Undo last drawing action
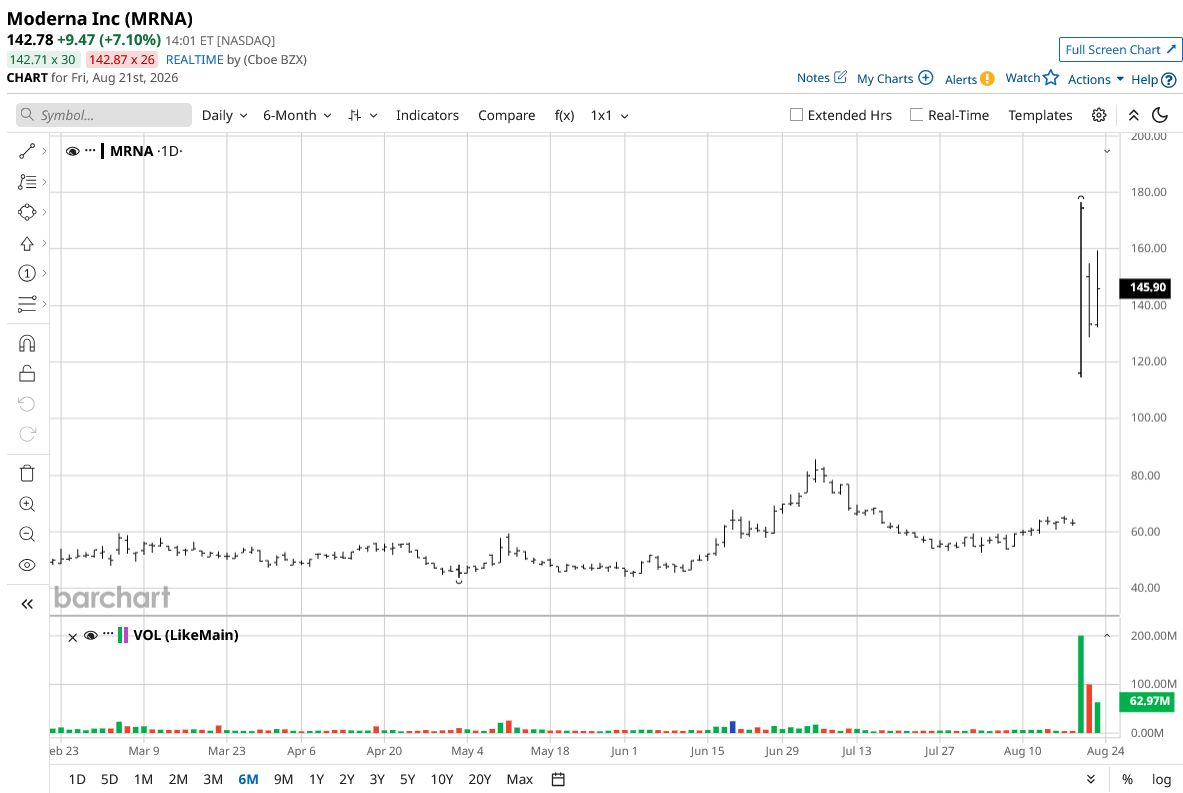The width and height of the screenshot is (1183, 793). click(26, 404)
